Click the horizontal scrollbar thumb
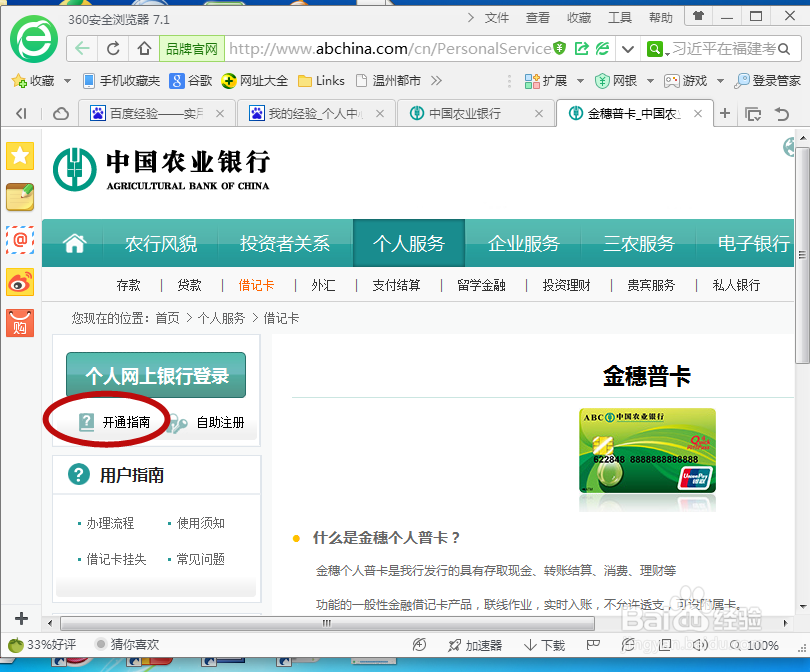 [327, 623]
